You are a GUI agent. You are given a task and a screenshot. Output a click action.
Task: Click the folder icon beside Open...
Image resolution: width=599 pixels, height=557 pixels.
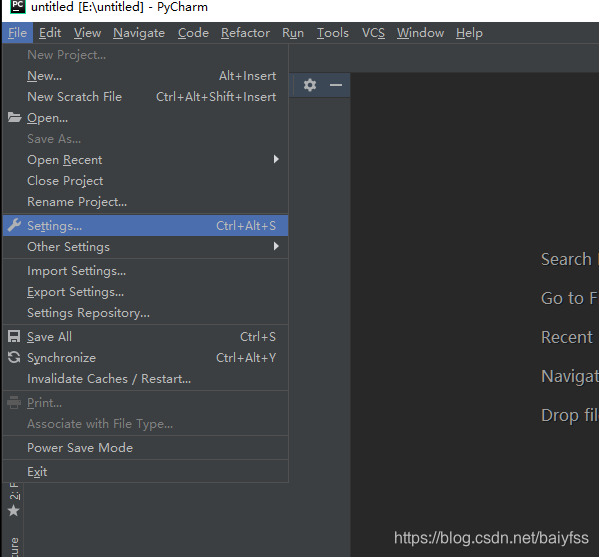click(15, 118)
